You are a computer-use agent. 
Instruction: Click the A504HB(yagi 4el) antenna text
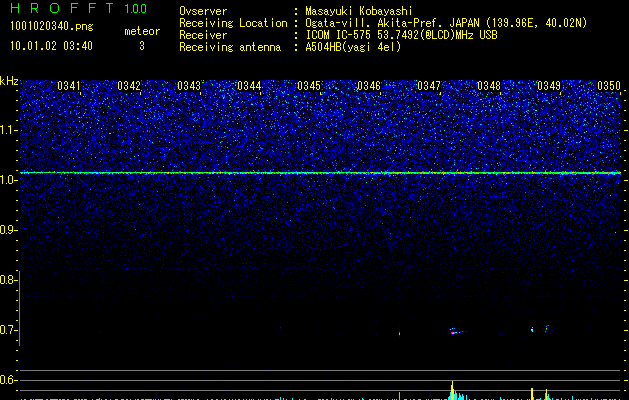[x=353, y=47]
